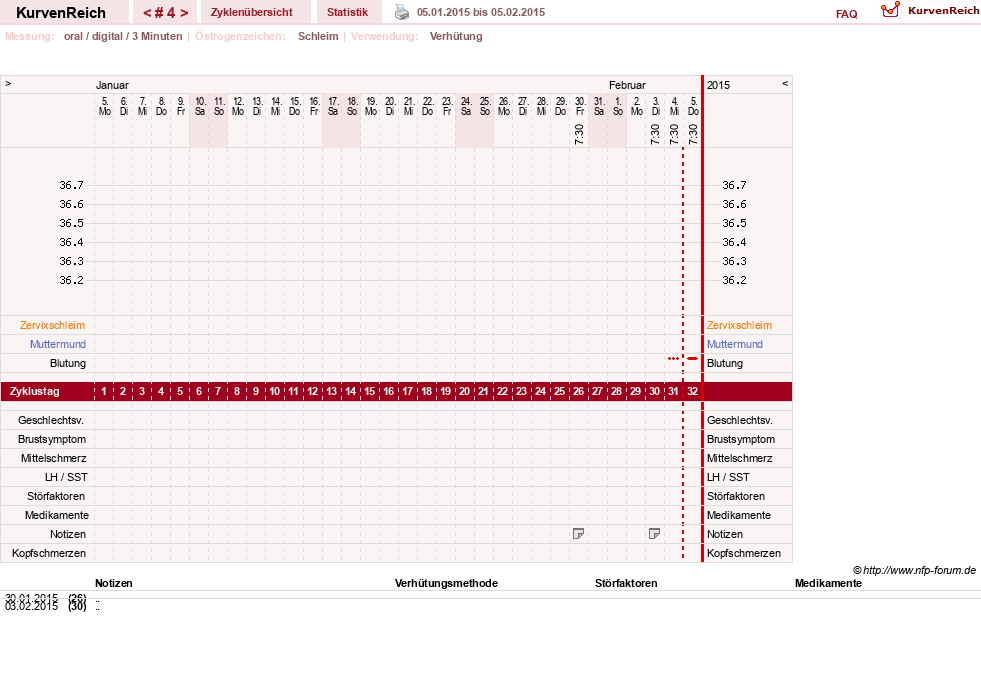Screen dimensions: 981x682
Task: Collapse chart with right-side < arrow
Action: (x=785, y=83)
